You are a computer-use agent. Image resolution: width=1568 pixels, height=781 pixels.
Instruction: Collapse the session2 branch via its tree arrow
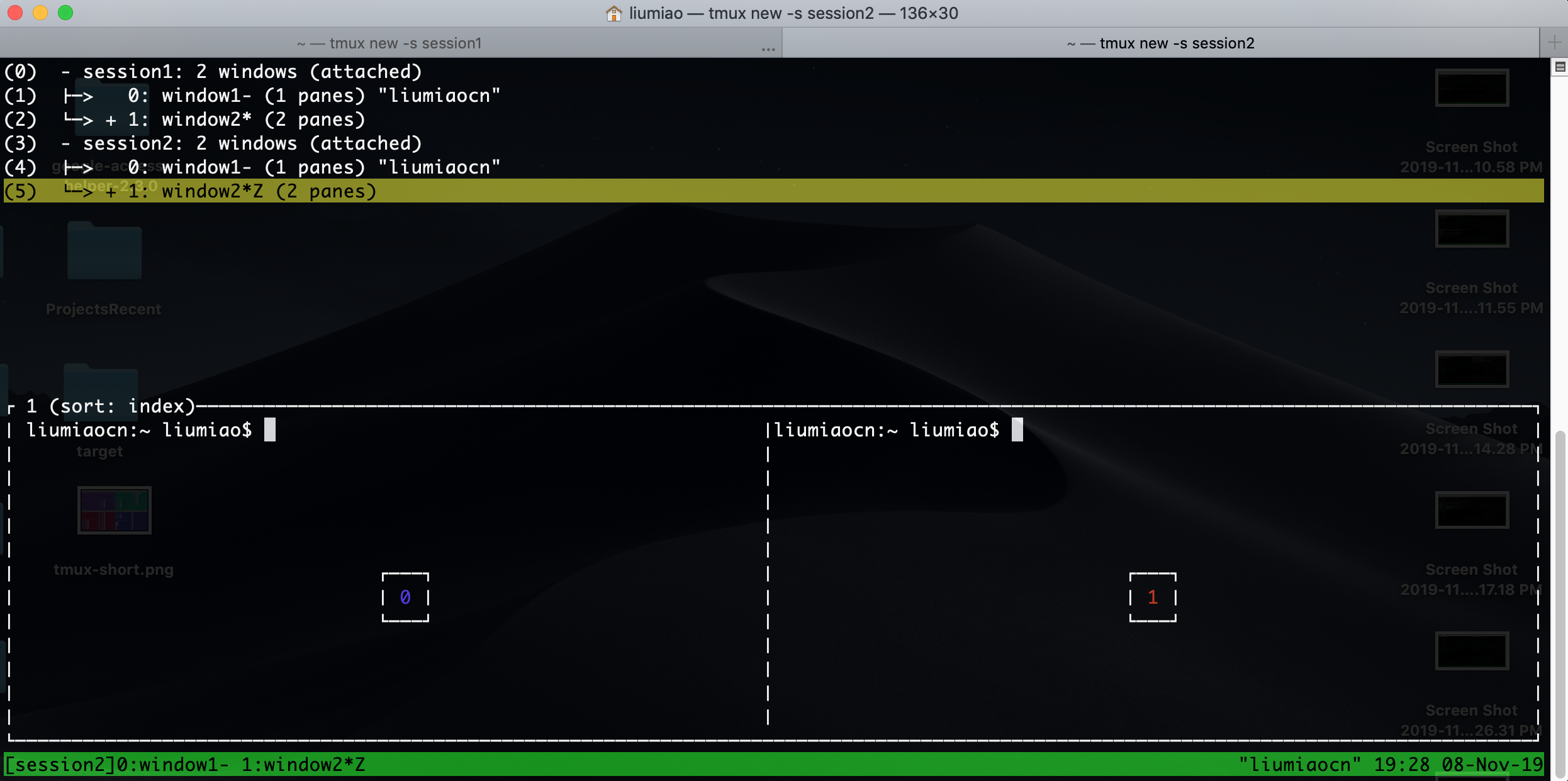[x=65, y=143]
